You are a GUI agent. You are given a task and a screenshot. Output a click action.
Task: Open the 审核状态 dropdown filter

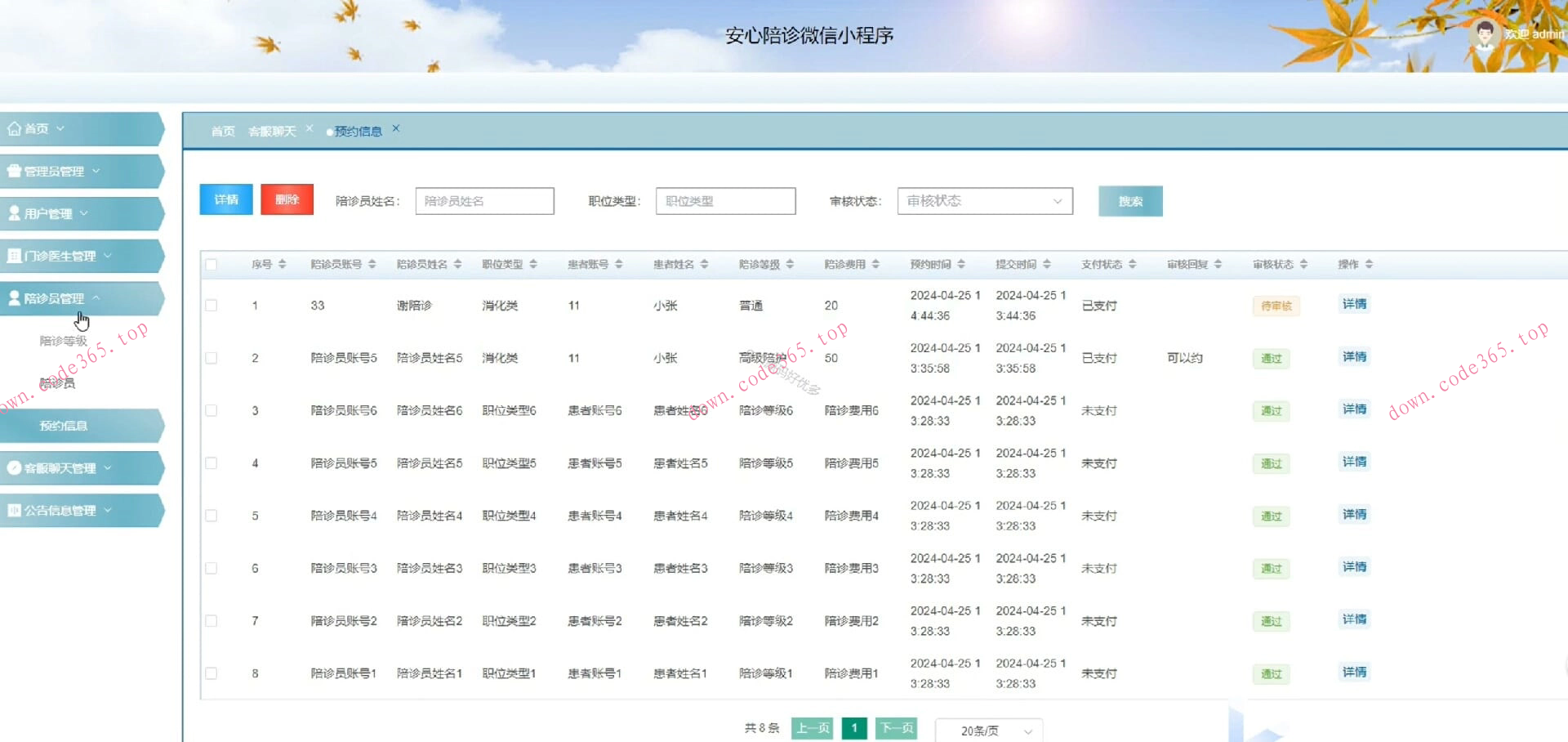pyautogui.click(x=984, y=200)
